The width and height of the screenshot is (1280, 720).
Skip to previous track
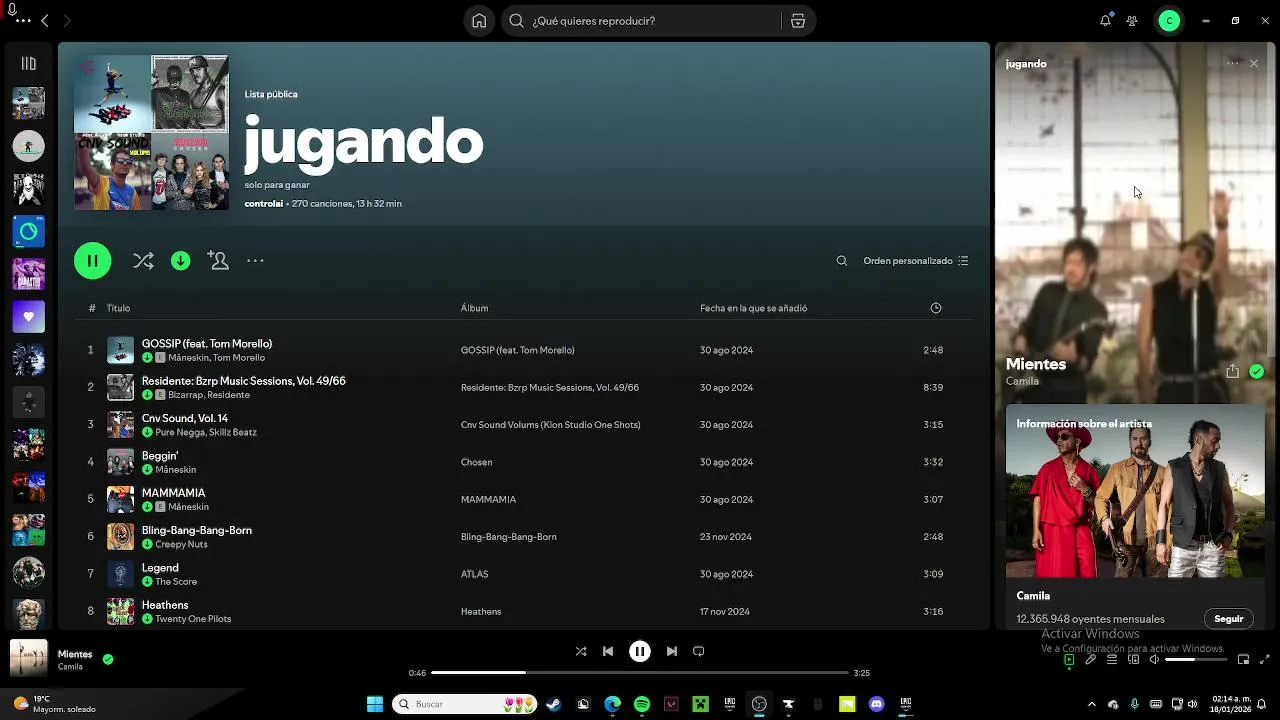[608, 651]
